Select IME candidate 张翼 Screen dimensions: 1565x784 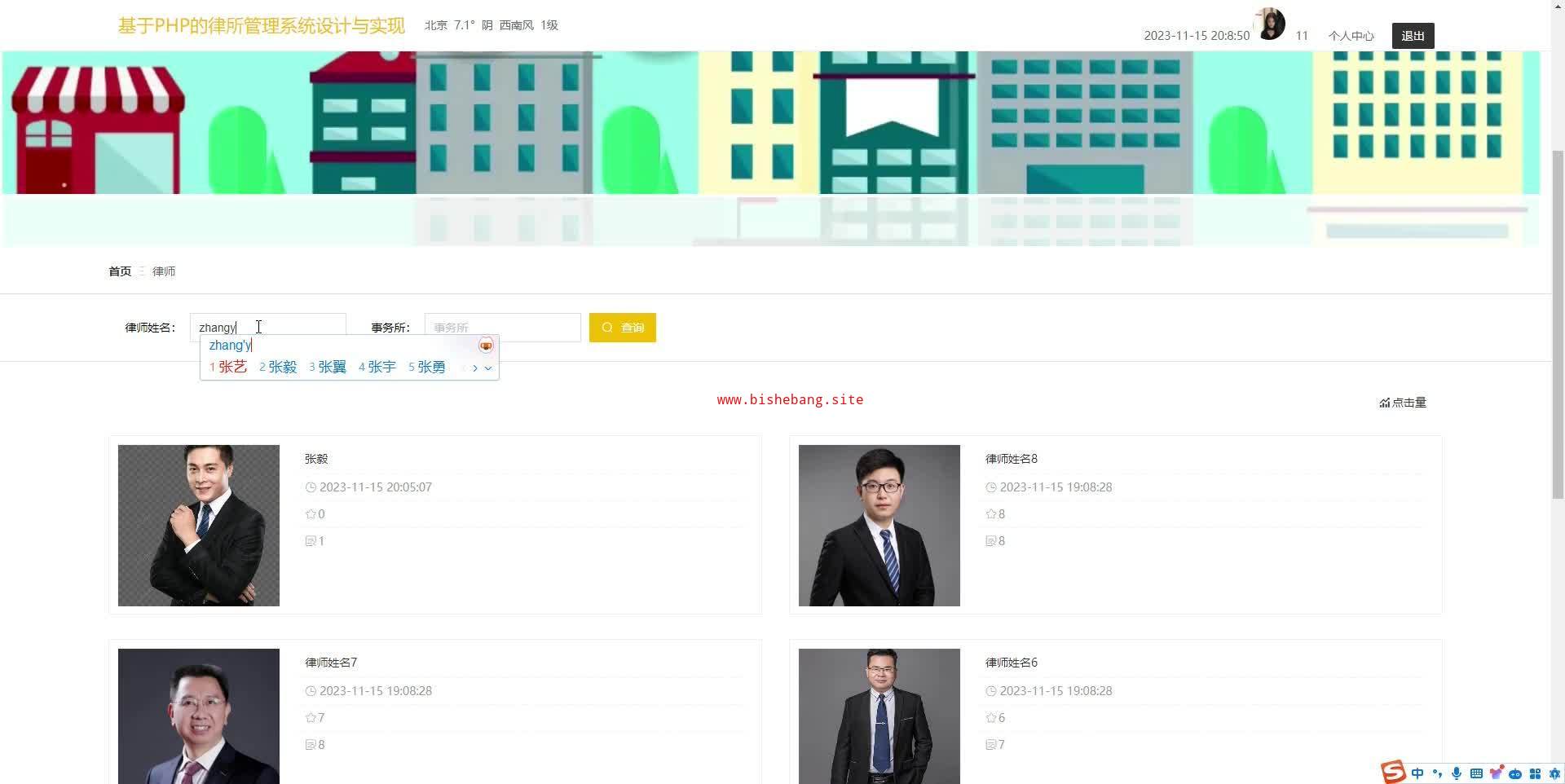328,367
